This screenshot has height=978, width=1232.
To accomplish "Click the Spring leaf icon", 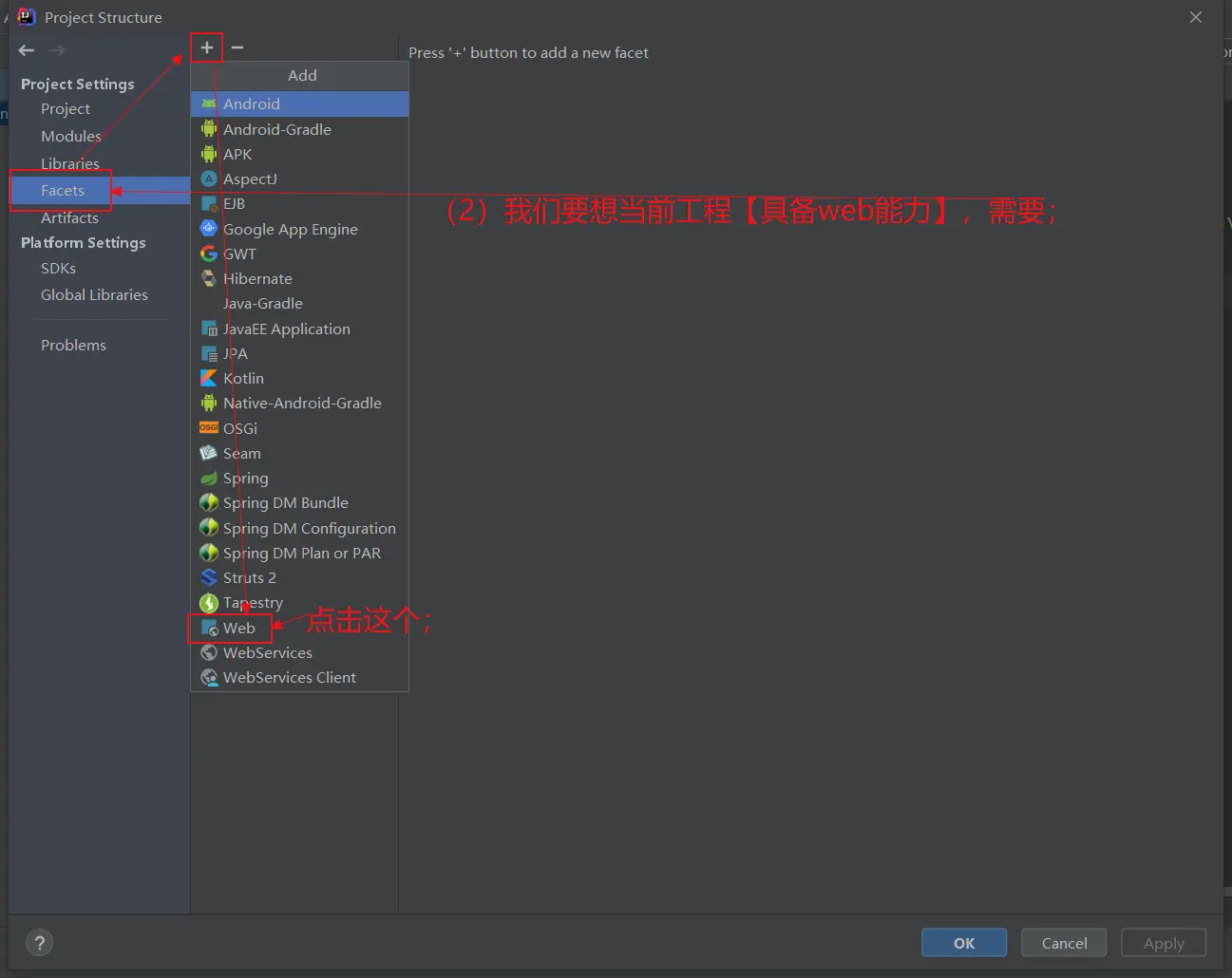I will [x=209, y=478].
